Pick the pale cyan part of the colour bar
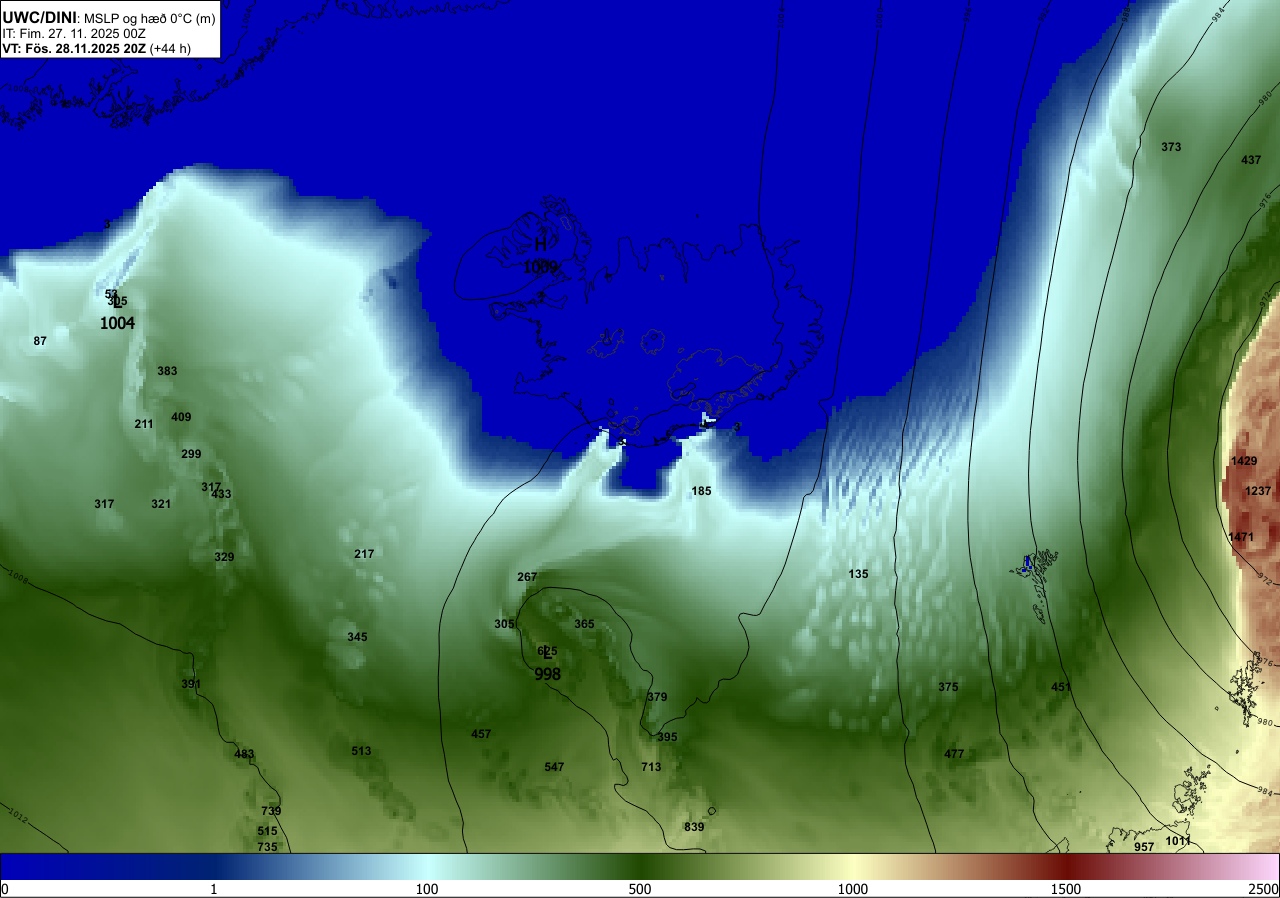The image size is (1280, 898). tap(427, 867)
